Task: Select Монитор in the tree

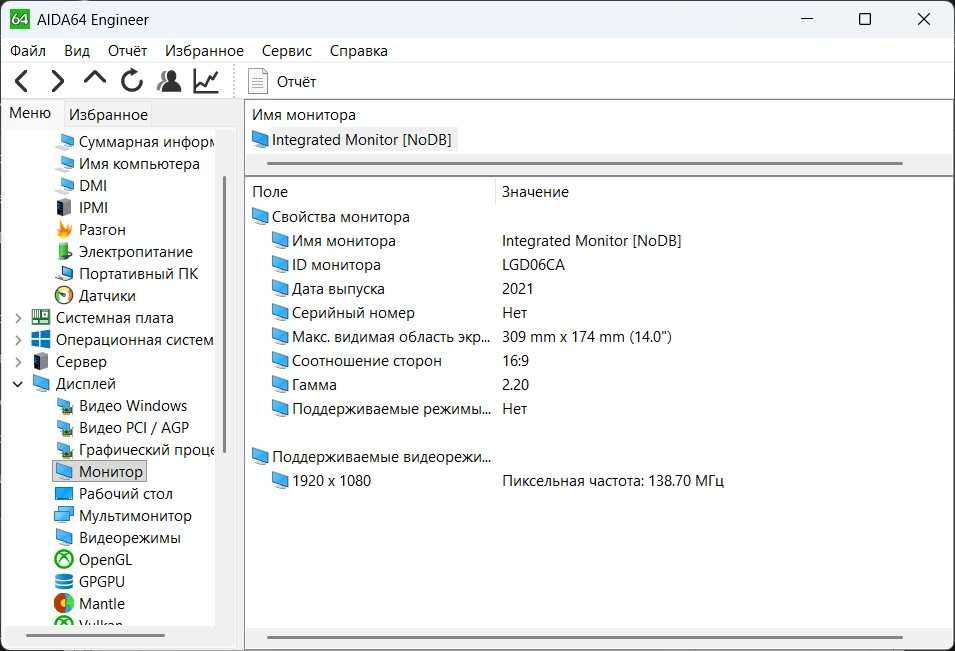Action: (100, 471)
